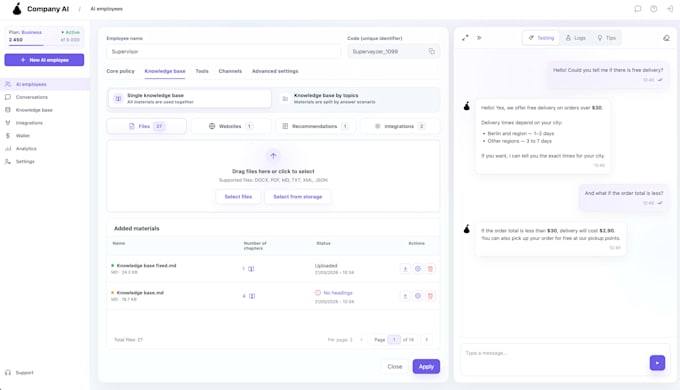Click the Knowledge base fixed.md file name
The height and width of the screenshot is (390, 680).
[x=147, y=265]
